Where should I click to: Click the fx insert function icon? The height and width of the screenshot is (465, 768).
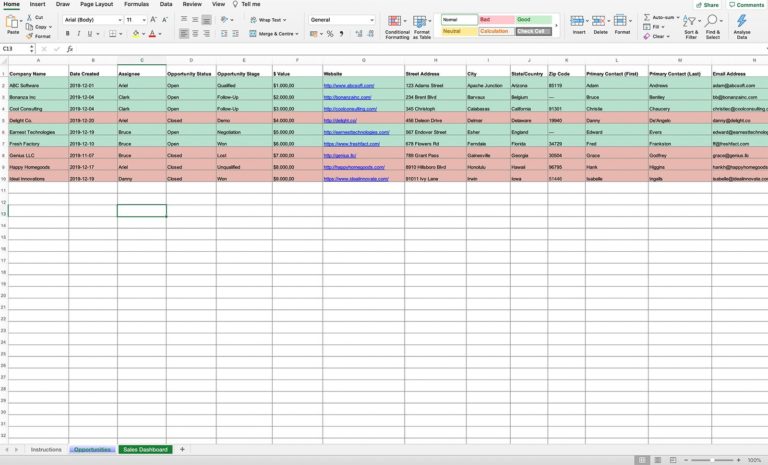[70, 49]
